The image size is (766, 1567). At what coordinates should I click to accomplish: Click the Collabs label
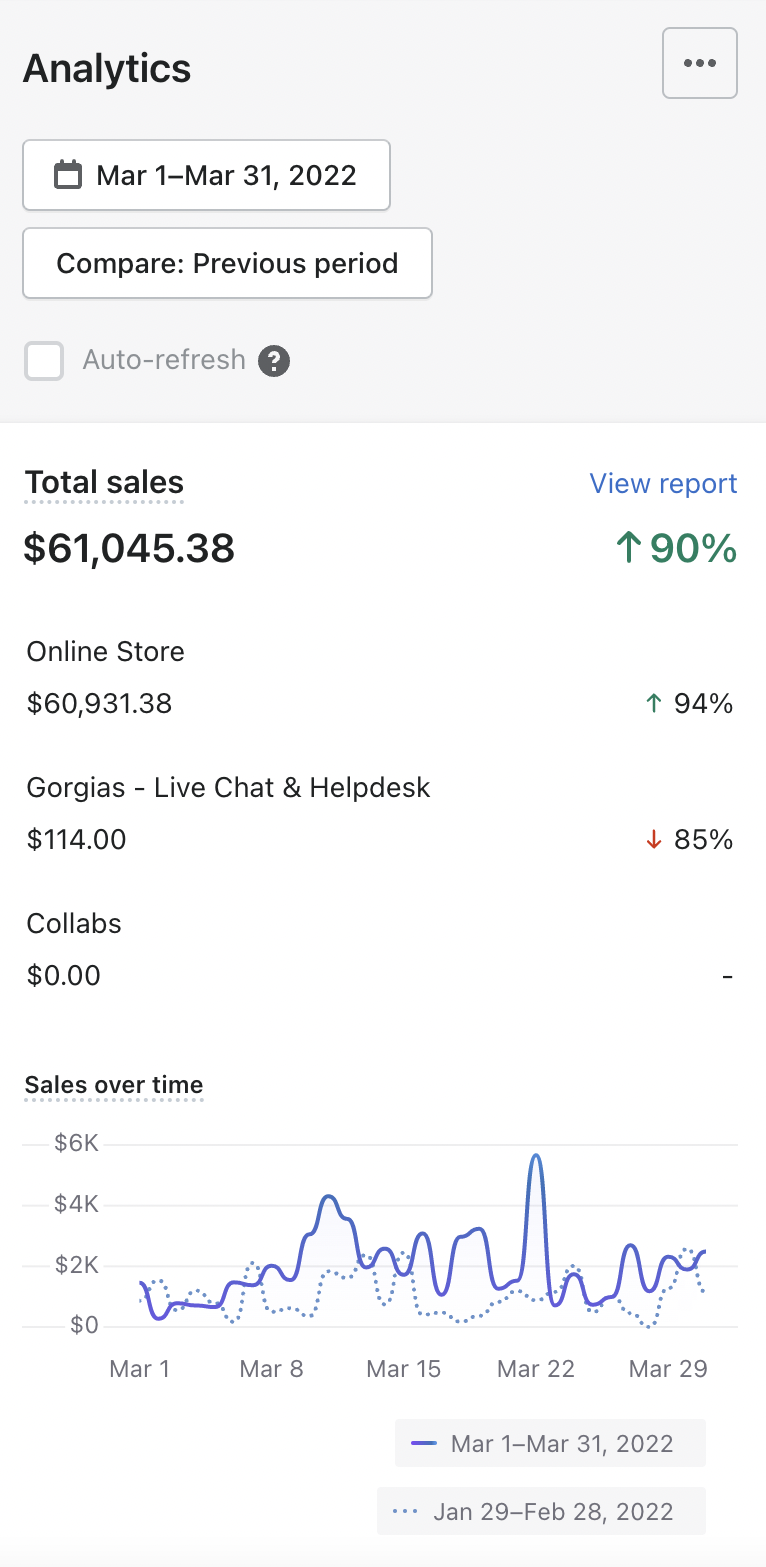(x=74, y=924)
